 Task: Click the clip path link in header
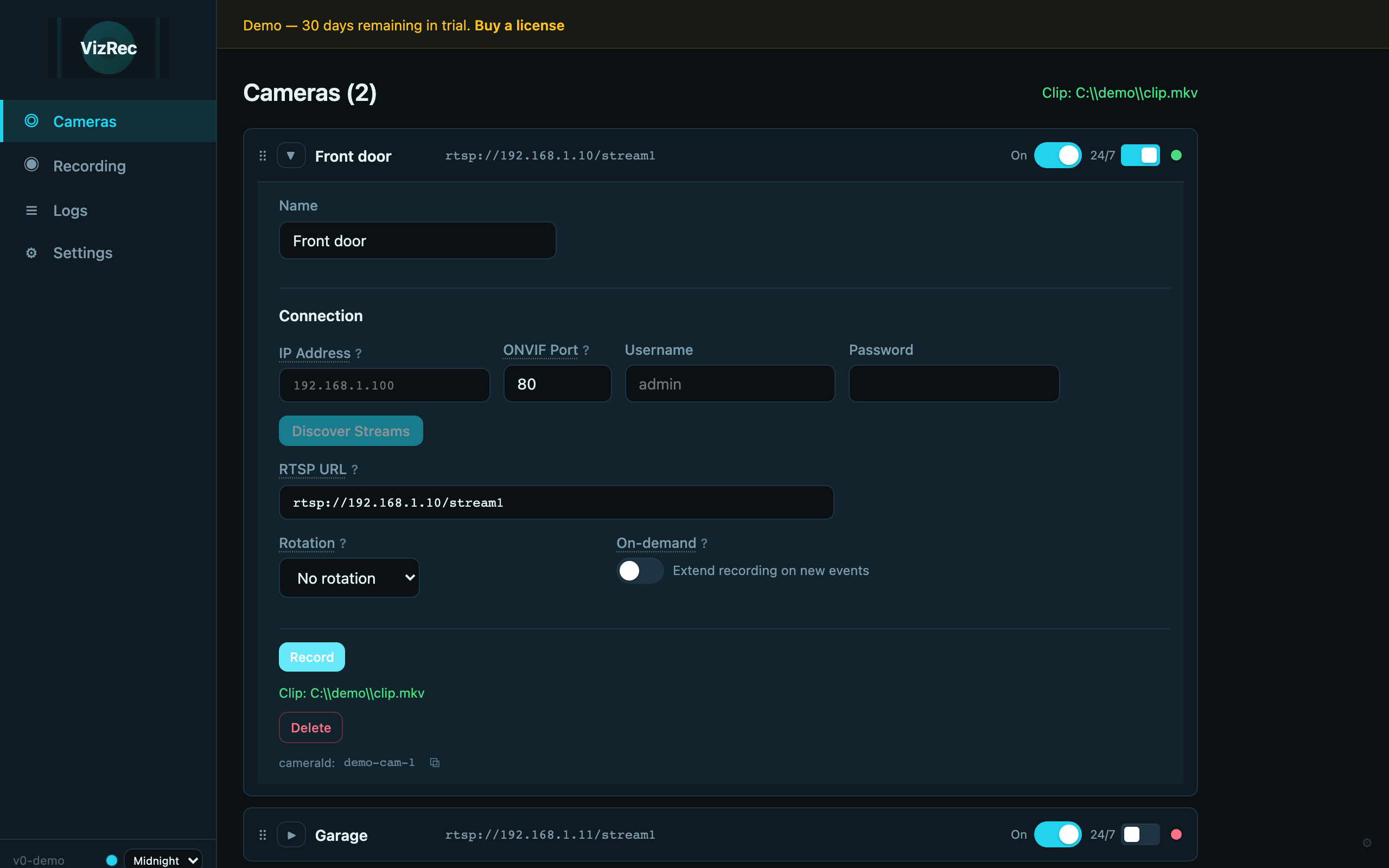(1119, 93)
